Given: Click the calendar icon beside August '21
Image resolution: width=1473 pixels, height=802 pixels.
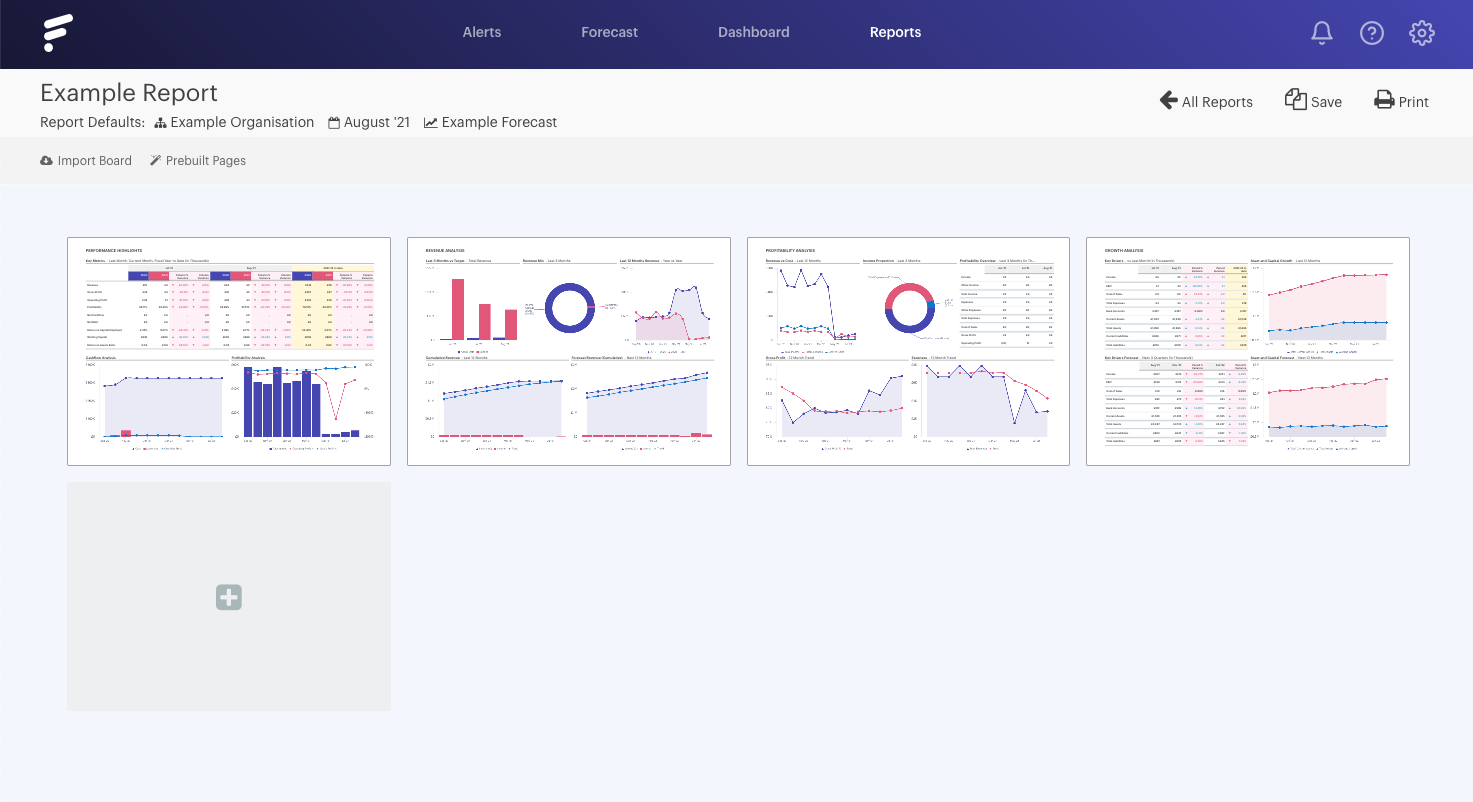Looking at the screenshot, I should click(336, 122).
